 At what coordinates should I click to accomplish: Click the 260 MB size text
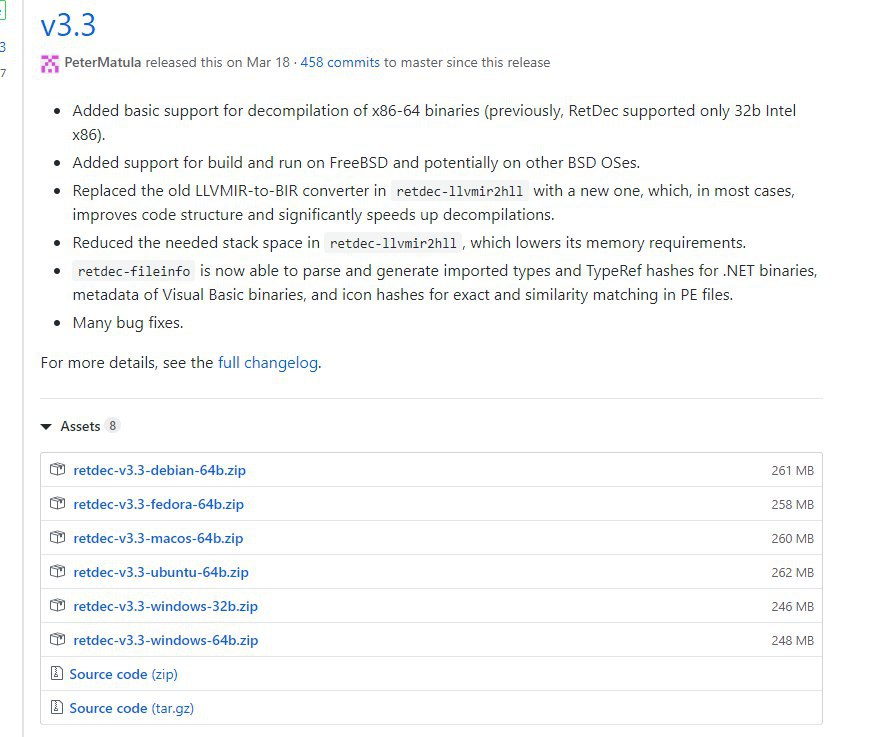(792, 539)
